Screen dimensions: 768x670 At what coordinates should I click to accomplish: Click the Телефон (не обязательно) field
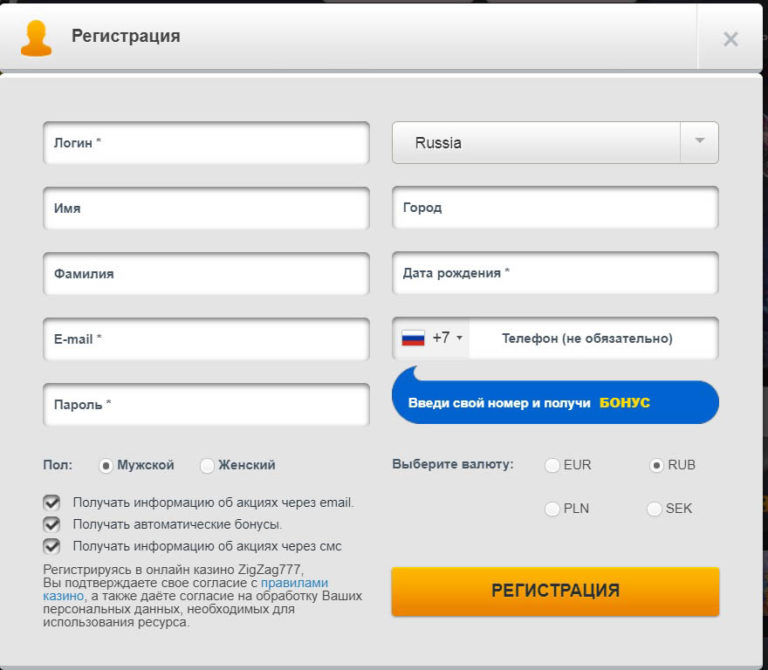593,338
